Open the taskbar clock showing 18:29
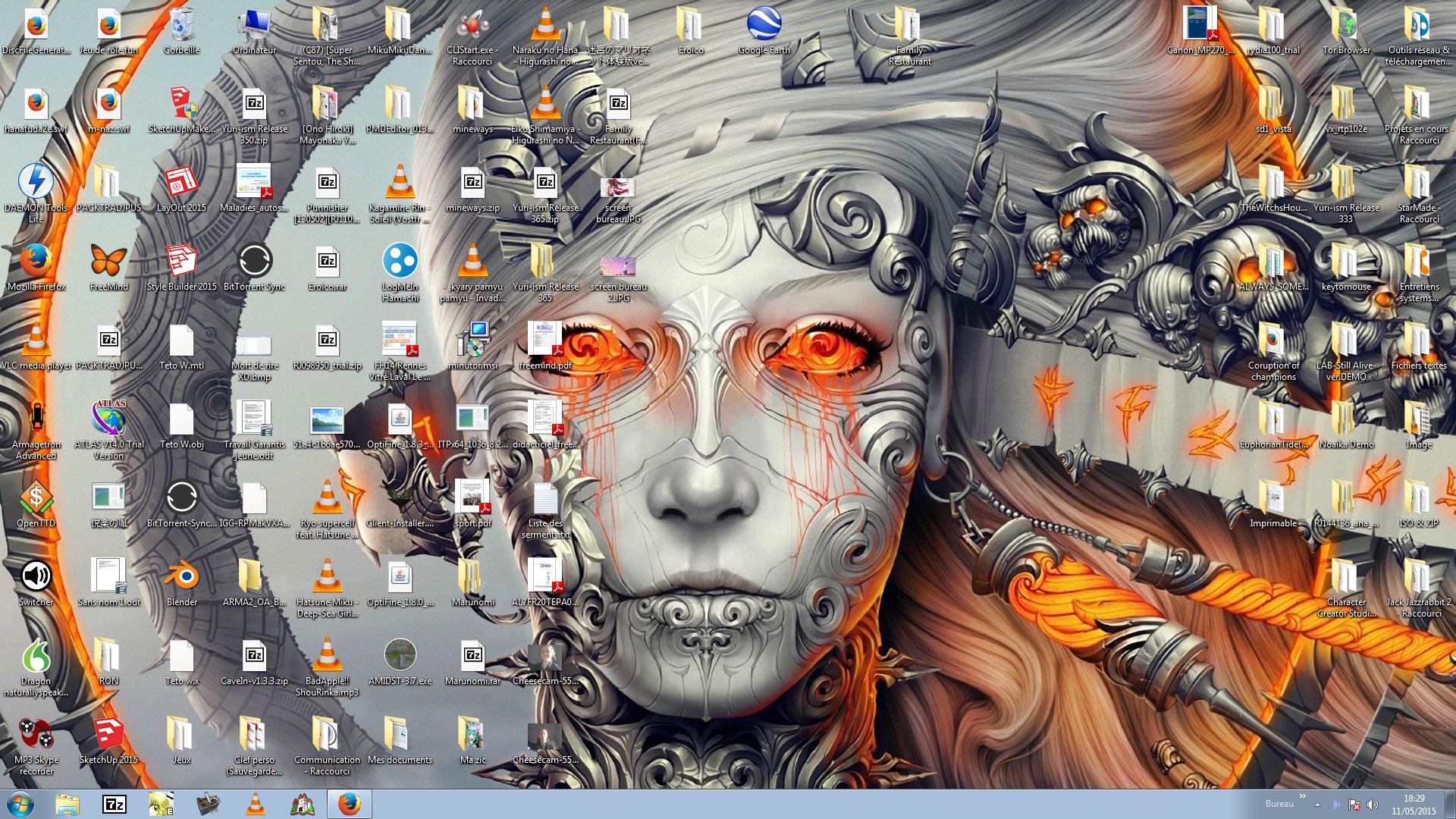 (x=1414, y=804)
